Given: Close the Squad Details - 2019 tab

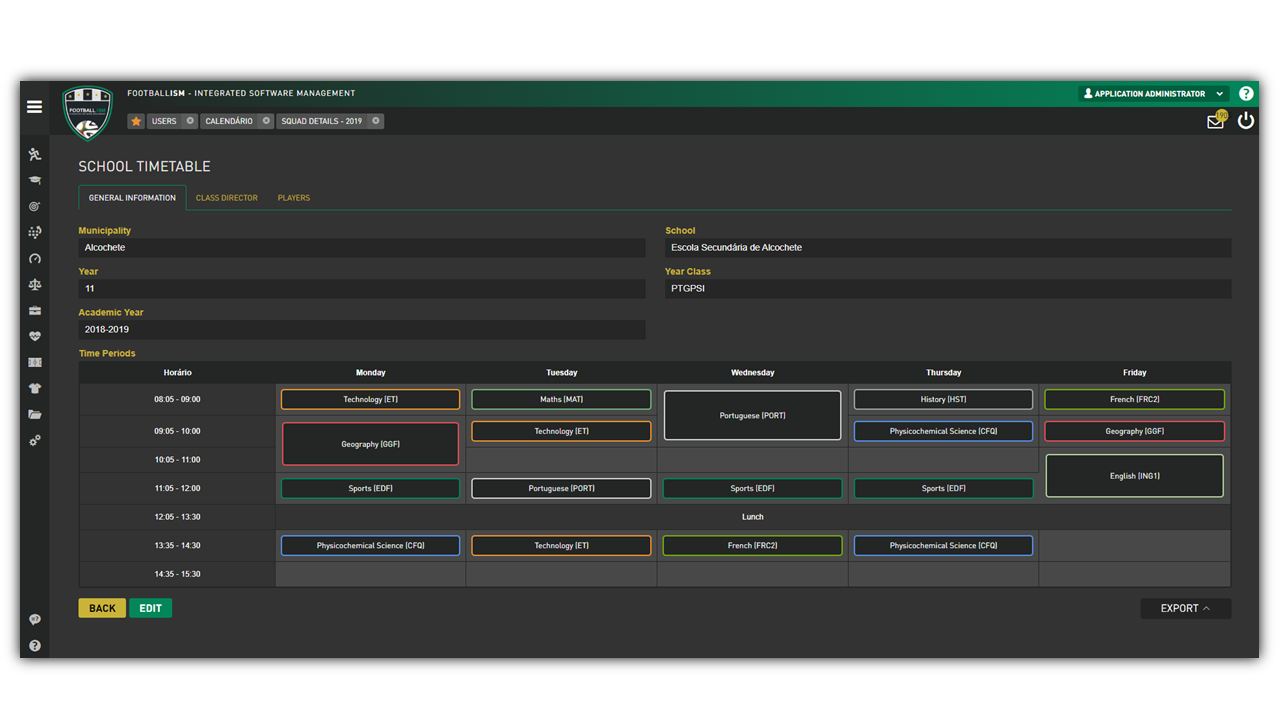Looking at the screenshot, I should [x=376, y=121].
